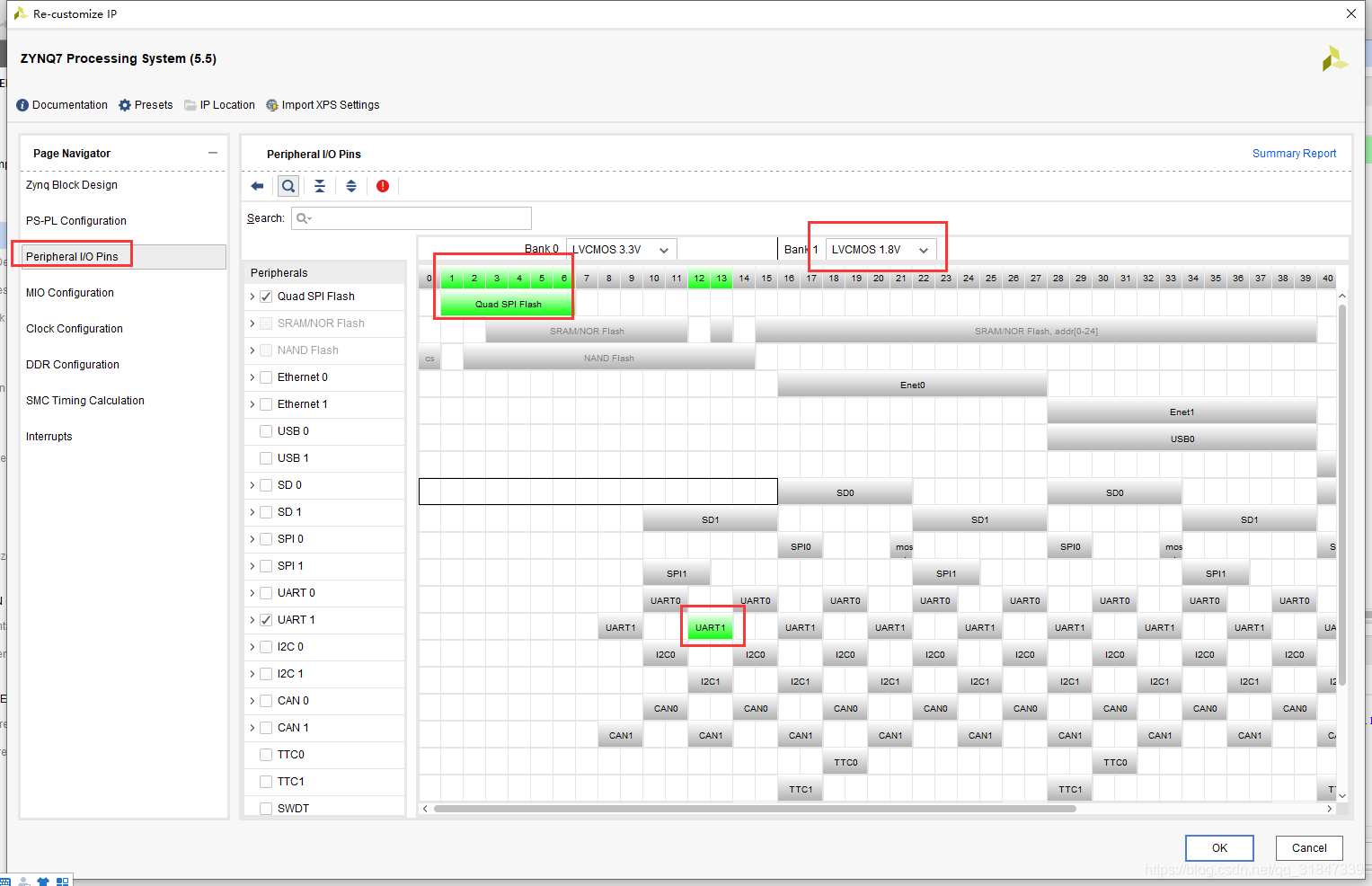Click into the Search input field
This screenshot has height=886, width=1372.
[412, 218]
